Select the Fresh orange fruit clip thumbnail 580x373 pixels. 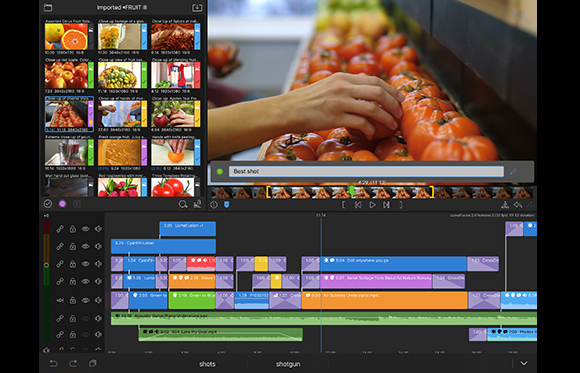122,152
